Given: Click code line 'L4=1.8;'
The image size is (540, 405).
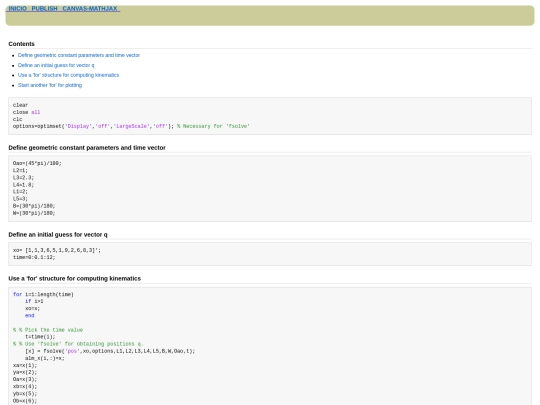Looking at the screenshot, I should (23, 185).
